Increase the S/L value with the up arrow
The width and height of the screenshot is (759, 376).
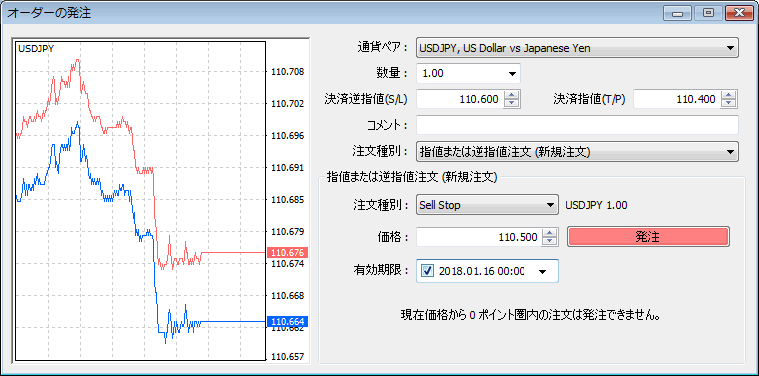pyautogui.click(x=511, y=95)
